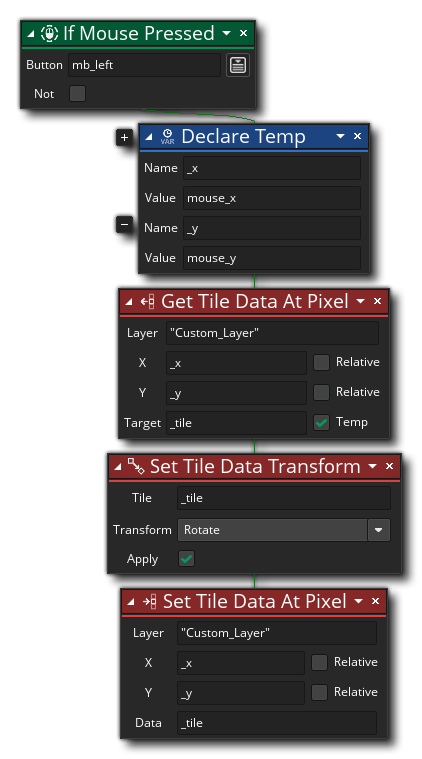422x759 pixels.
Task: Click the Value field containing mouse_y
Action: click(272, 258)
